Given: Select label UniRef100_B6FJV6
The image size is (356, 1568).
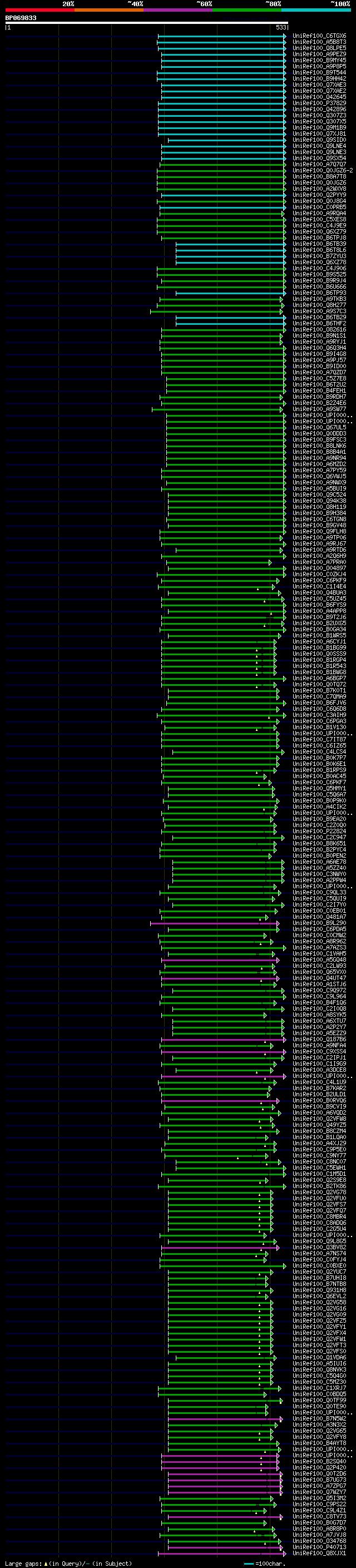Looking at the screenshot, I should pos(319,703).
